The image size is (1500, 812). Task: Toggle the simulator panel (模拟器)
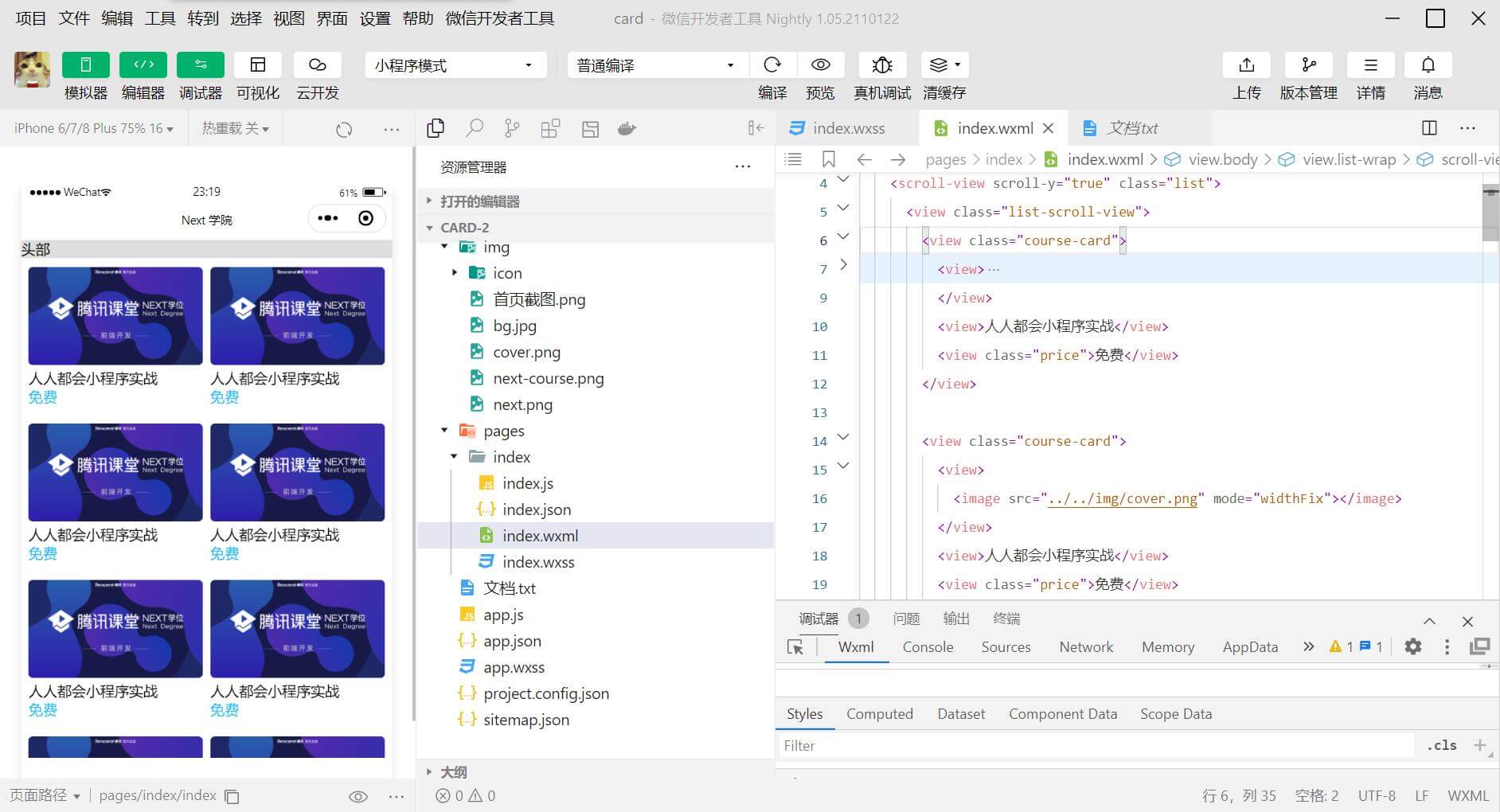point(86,64)
